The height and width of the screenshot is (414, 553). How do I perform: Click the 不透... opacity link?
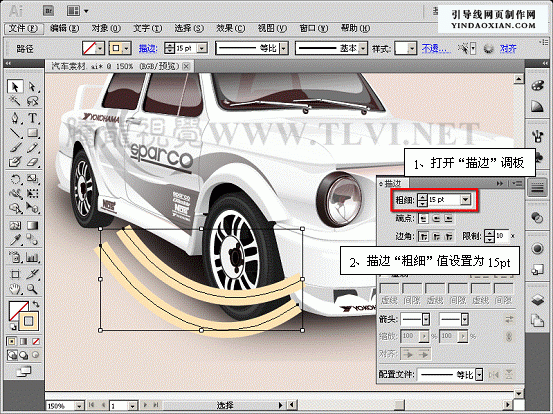coord(436,49)
